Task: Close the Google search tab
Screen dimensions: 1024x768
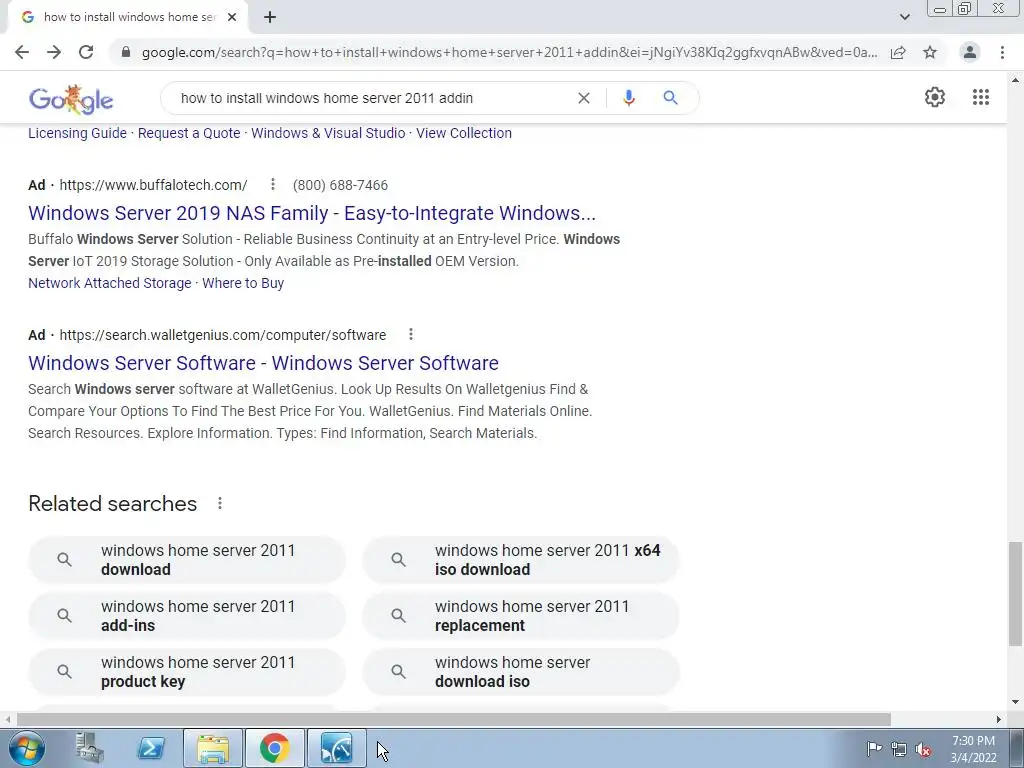Action: click(x=232, y=17)
